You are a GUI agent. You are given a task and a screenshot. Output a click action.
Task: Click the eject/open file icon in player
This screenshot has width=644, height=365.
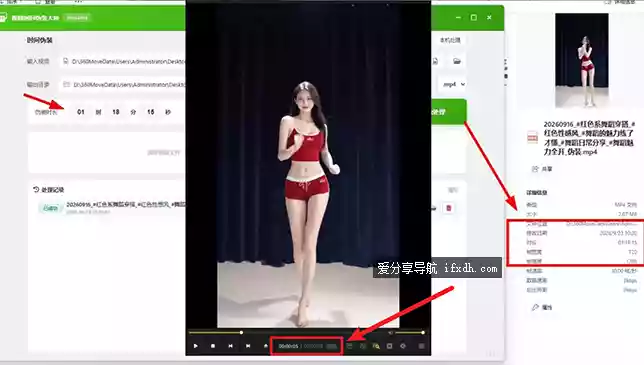point(266,346)
